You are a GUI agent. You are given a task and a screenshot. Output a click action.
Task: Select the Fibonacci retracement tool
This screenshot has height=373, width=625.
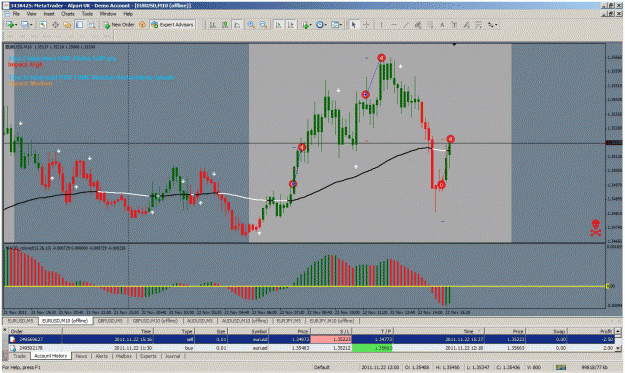tap(430, 25)
